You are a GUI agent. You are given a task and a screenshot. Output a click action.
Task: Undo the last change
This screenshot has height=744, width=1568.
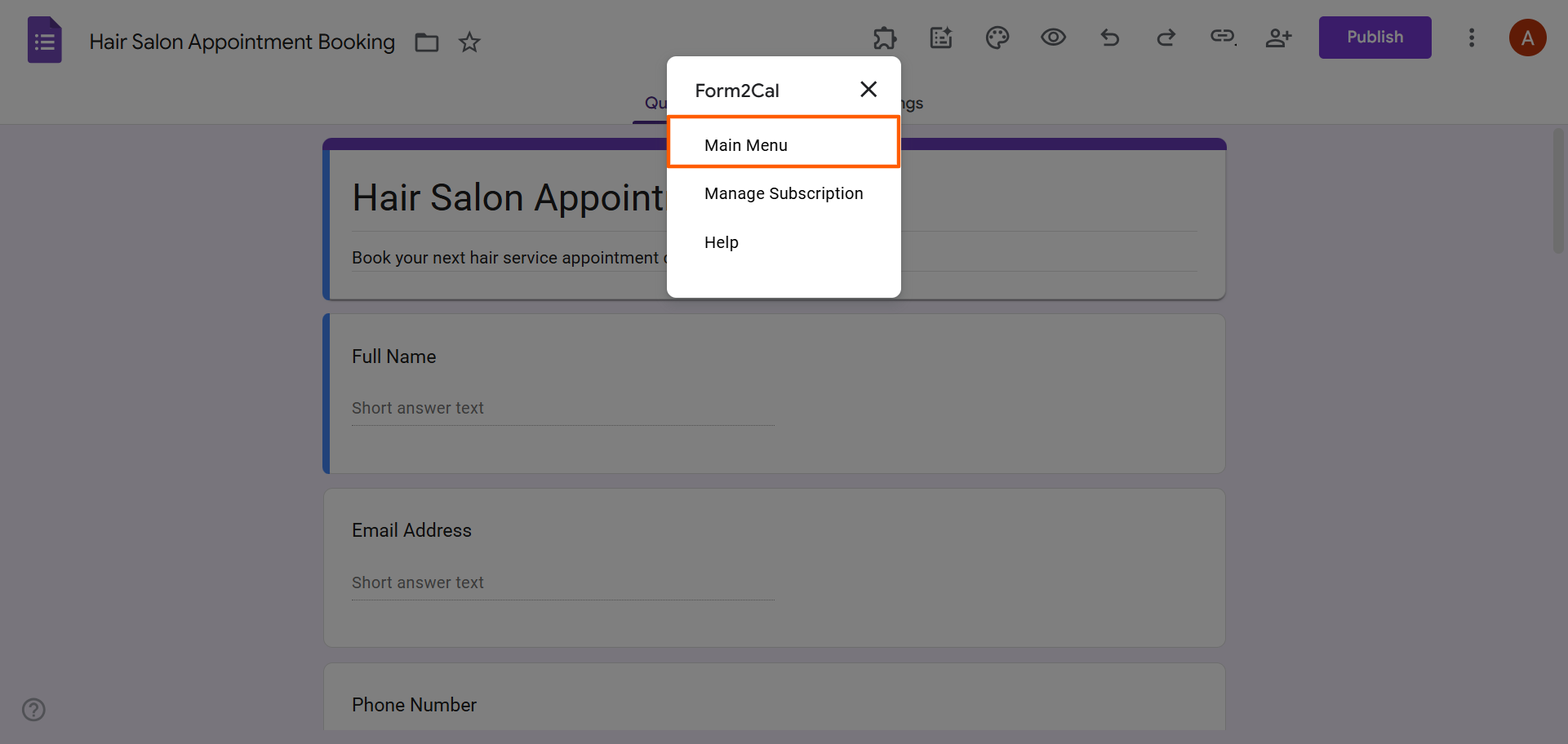coord(1109,38)
